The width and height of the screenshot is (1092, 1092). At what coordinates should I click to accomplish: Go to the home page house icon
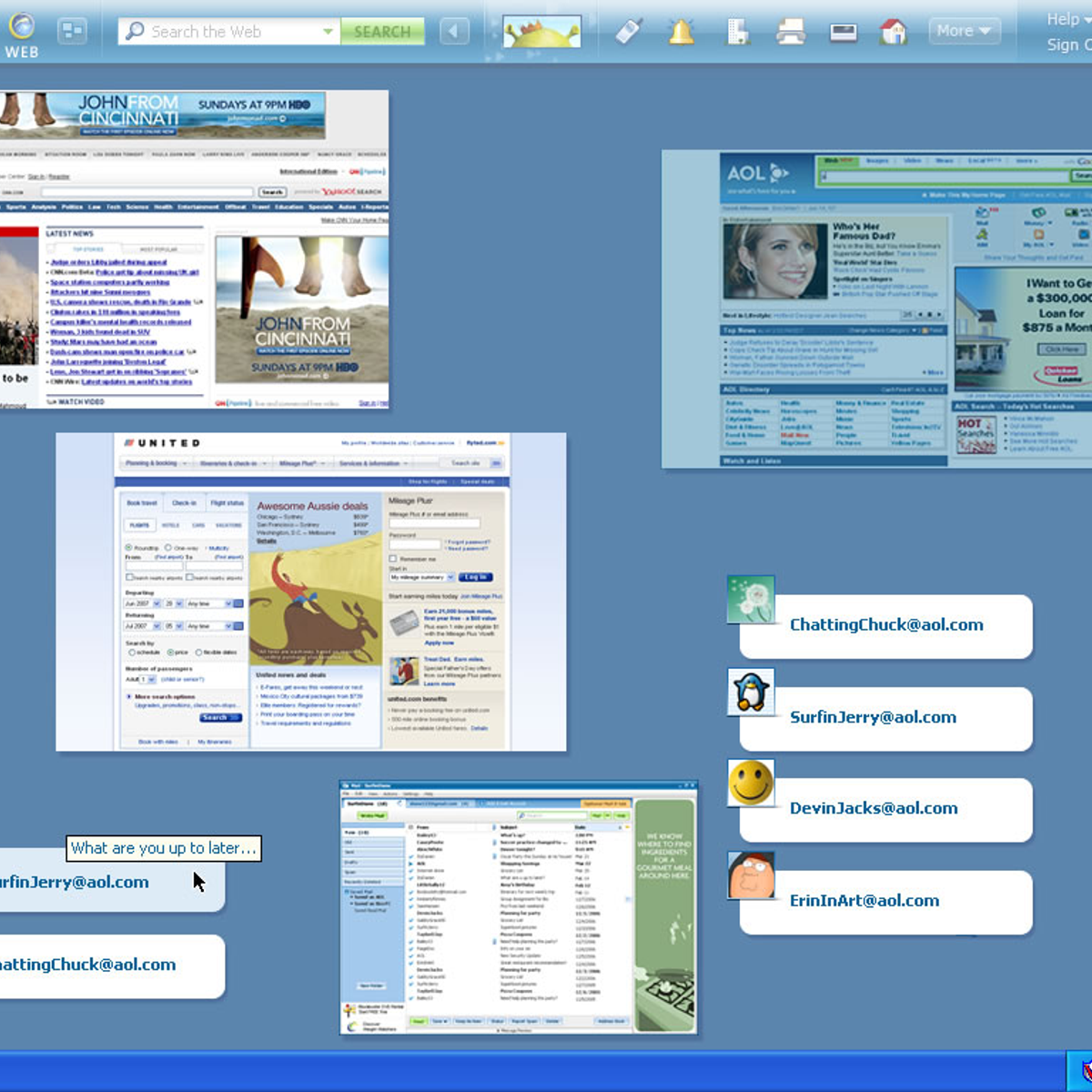(894, 32)
